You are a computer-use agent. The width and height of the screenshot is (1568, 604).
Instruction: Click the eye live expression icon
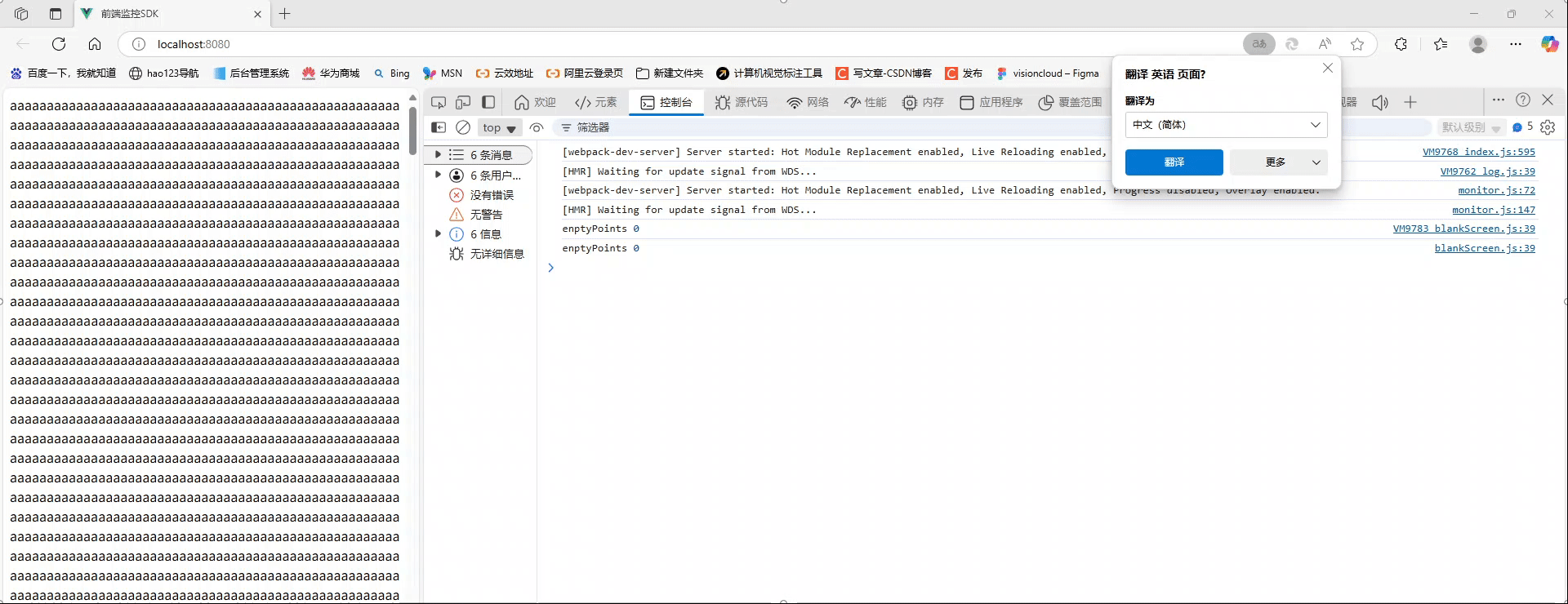coord(537,127)
